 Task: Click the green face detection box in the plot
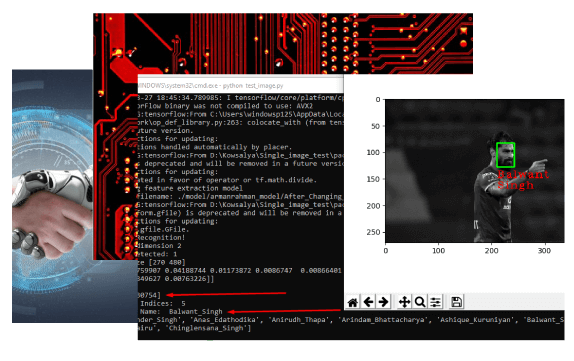point(506,155)
